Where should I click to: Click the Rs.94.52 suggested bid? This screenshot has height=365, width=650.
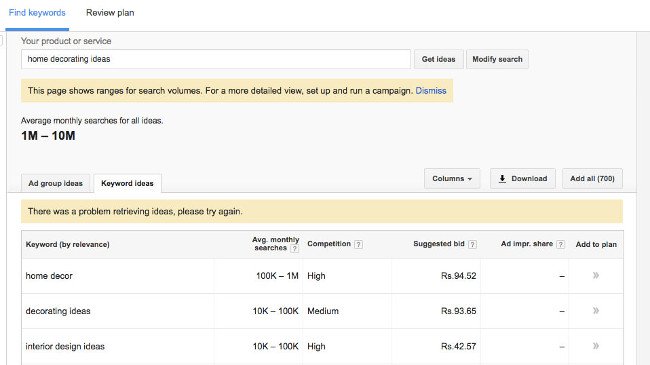pos(458,276)
